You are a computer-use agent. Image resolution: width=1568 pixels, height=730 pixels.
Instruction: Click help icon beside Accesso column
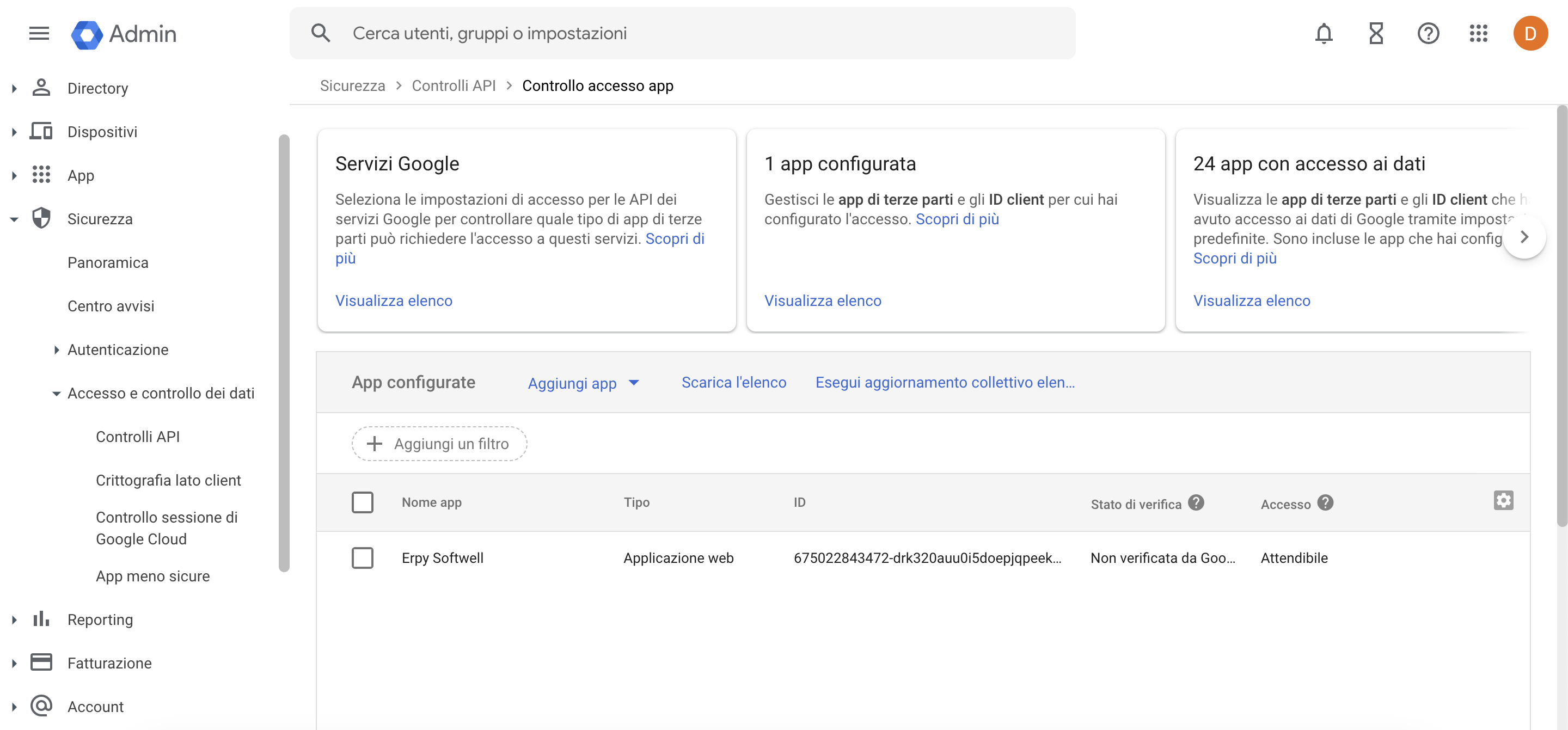[x=1325, y=502]
